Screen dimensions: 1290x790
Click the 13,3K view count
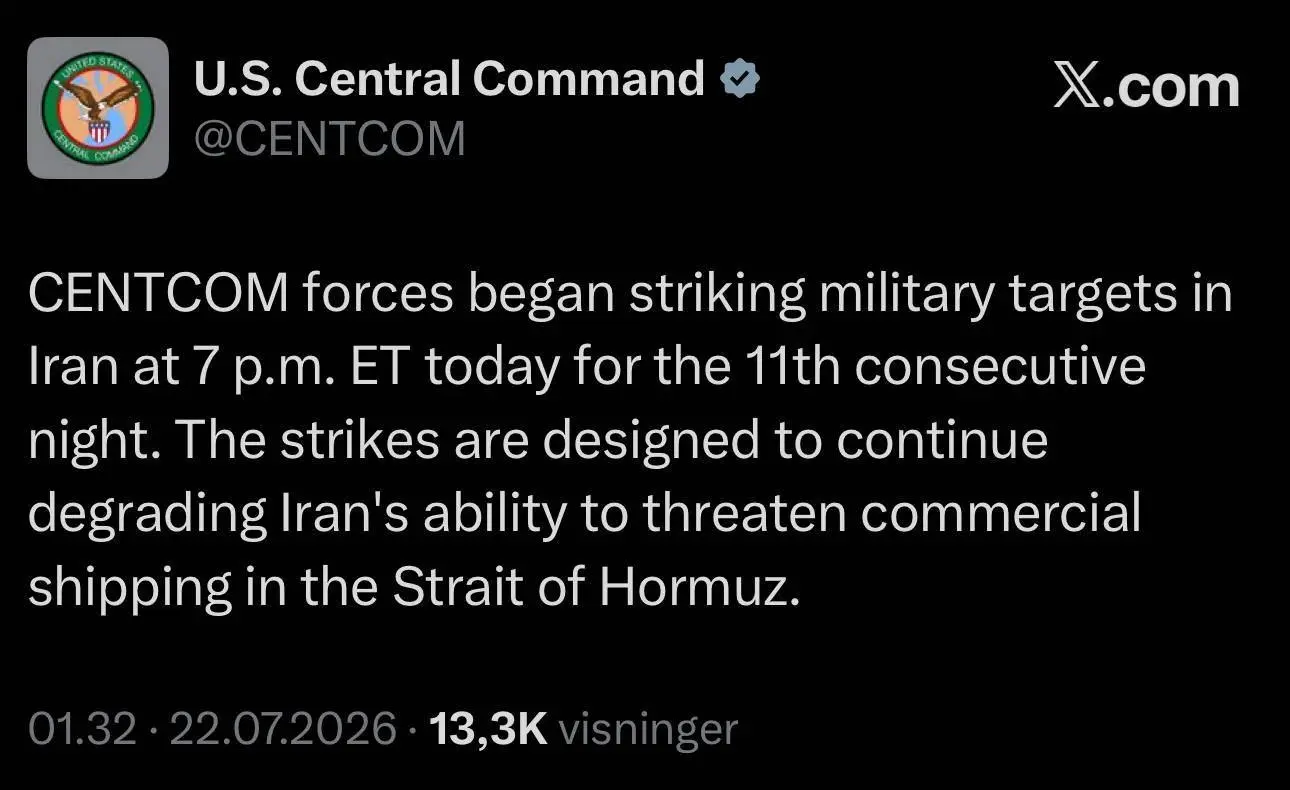click(x=488, y=729)
